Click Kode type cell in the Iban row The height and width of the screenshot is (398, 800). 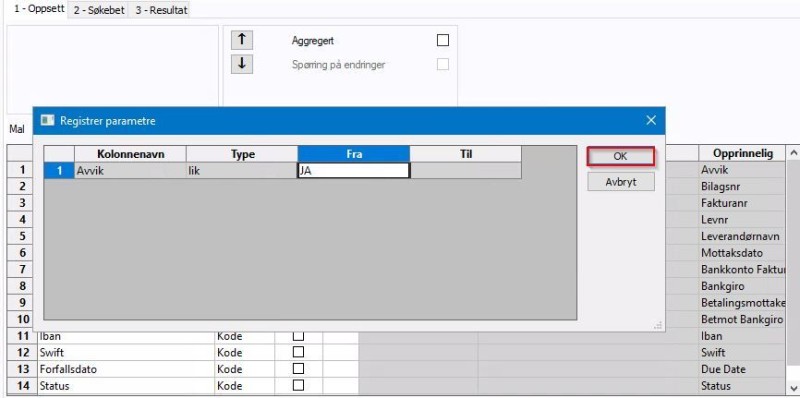[244, 336]
